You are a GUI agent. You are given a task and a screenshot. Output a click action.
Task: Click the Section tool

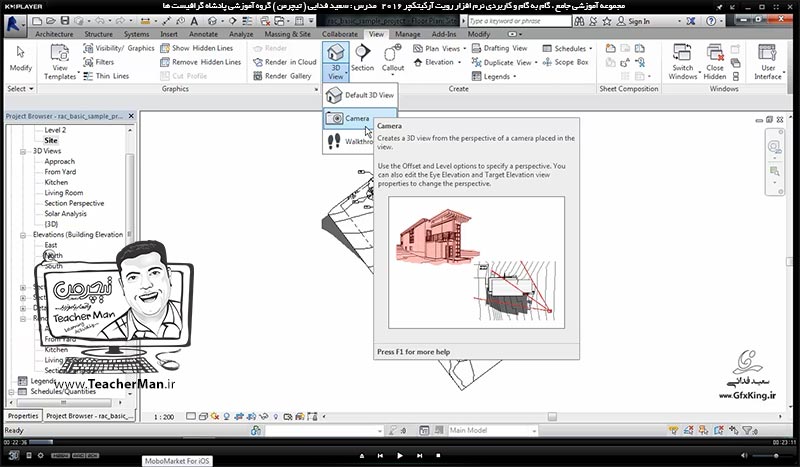362,58
